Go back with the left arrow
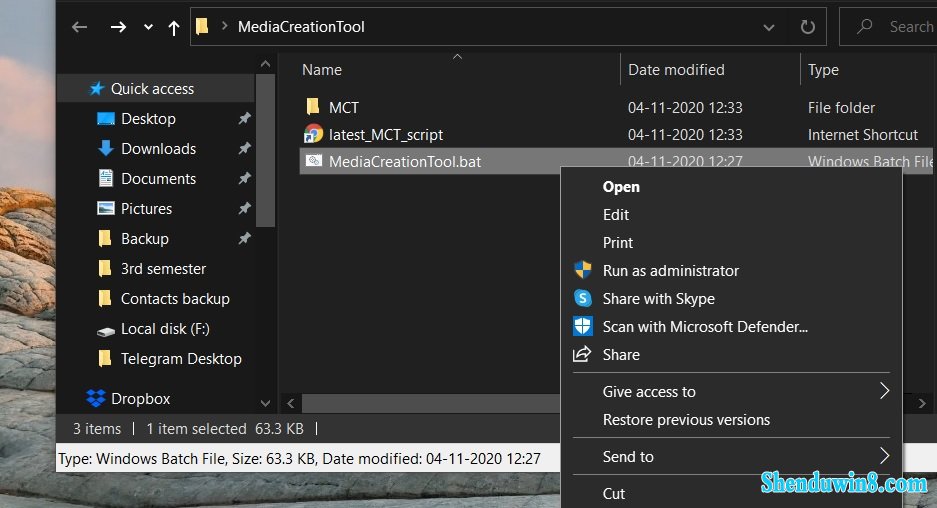Viewport: 937px width, 508px height. 79,27
